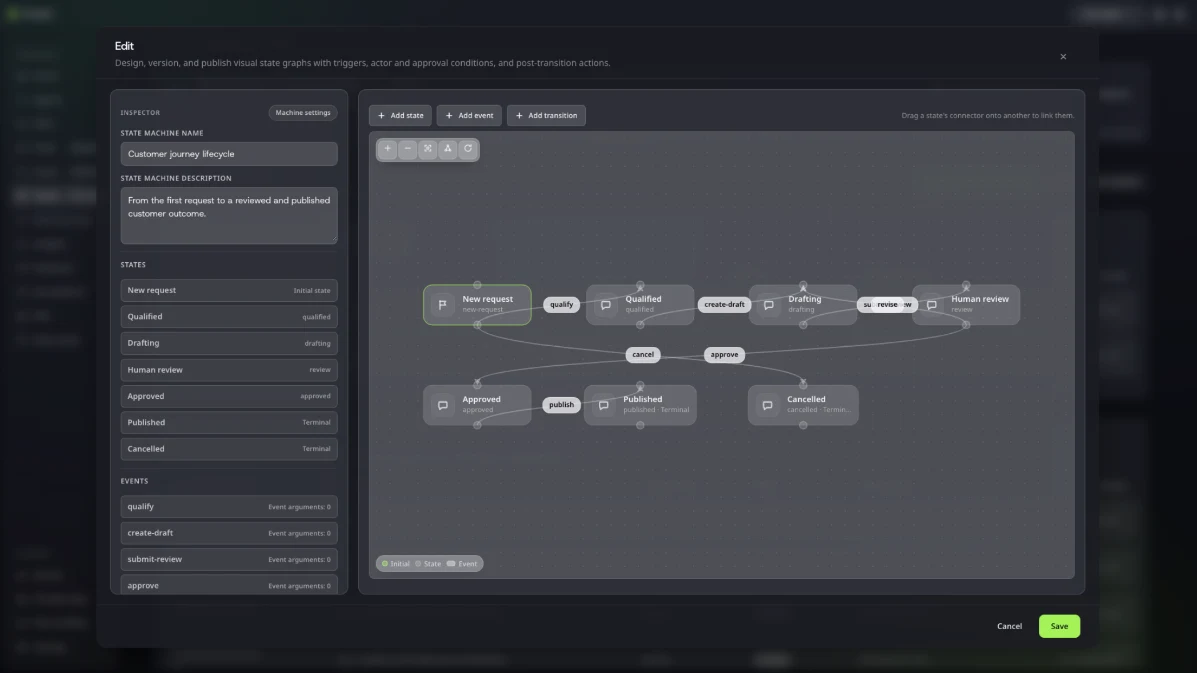Open Machine settings
The image size is (1197, 673).
click(x=303, y=112)
